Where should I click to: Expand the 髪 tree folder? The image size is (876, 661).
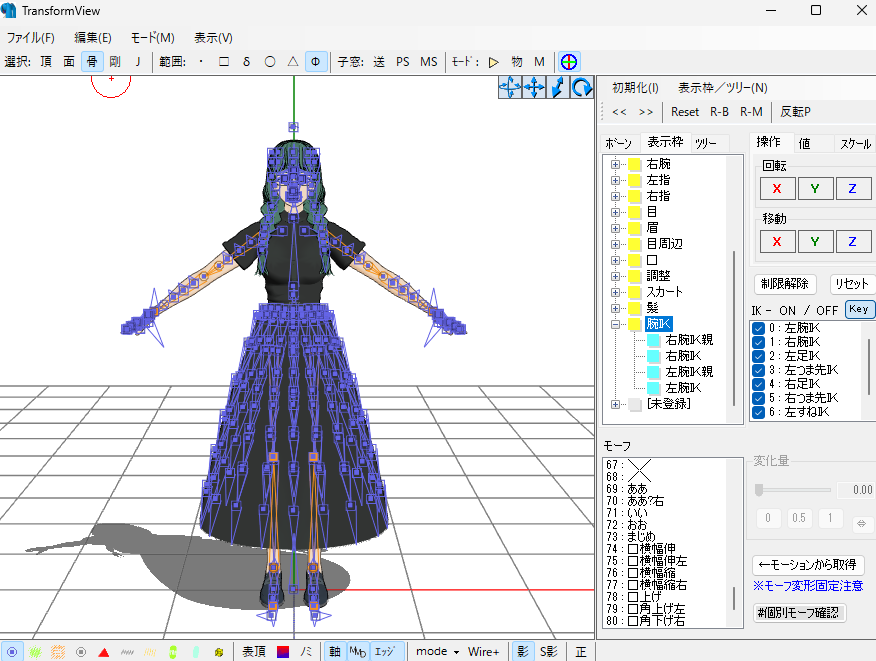pyautogui.click(x=615, y=308)
